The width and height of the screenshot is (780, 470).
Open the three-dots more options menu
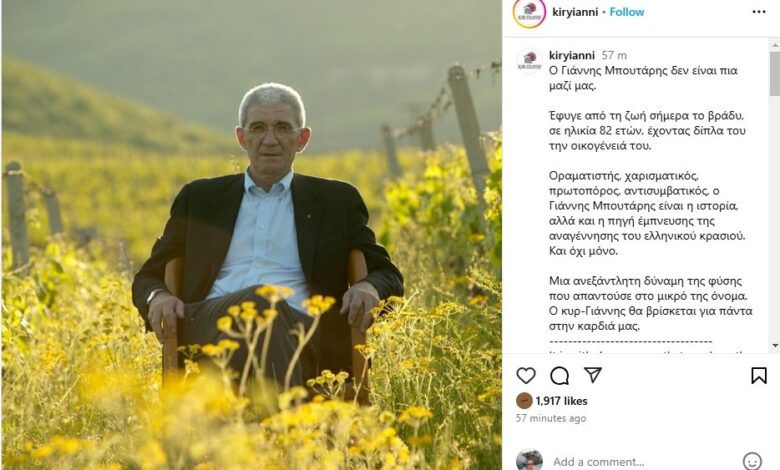[759, 12]
